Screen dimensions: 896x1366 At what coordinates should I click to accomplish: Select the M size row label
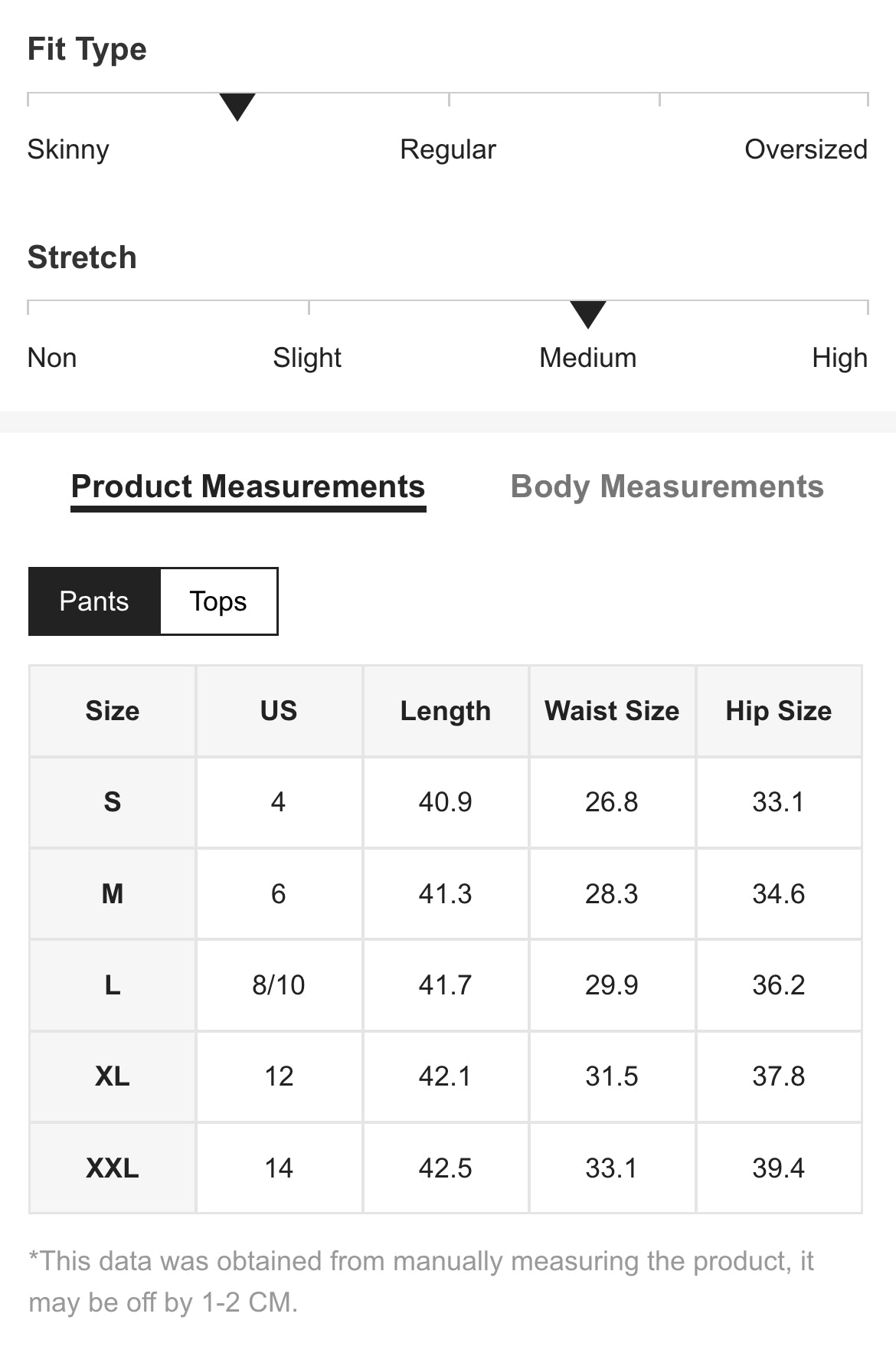[113, 893]
